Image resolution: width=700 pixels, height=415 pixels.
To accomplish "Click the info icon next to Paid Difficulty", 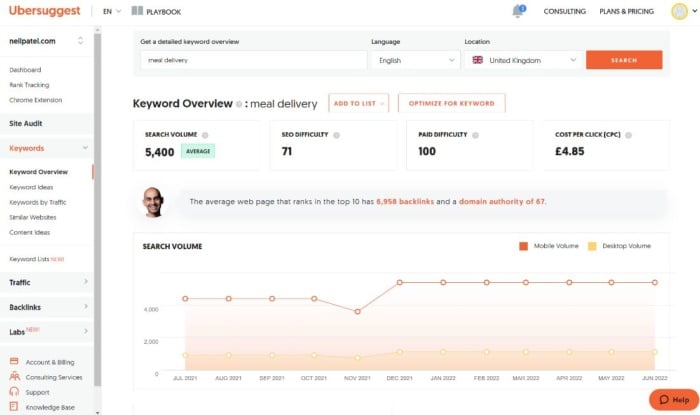I will [475, 135].
